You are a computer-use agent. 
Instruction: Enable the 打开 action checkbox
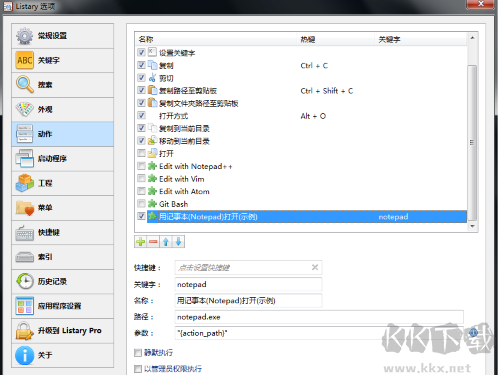pos(141,153)
